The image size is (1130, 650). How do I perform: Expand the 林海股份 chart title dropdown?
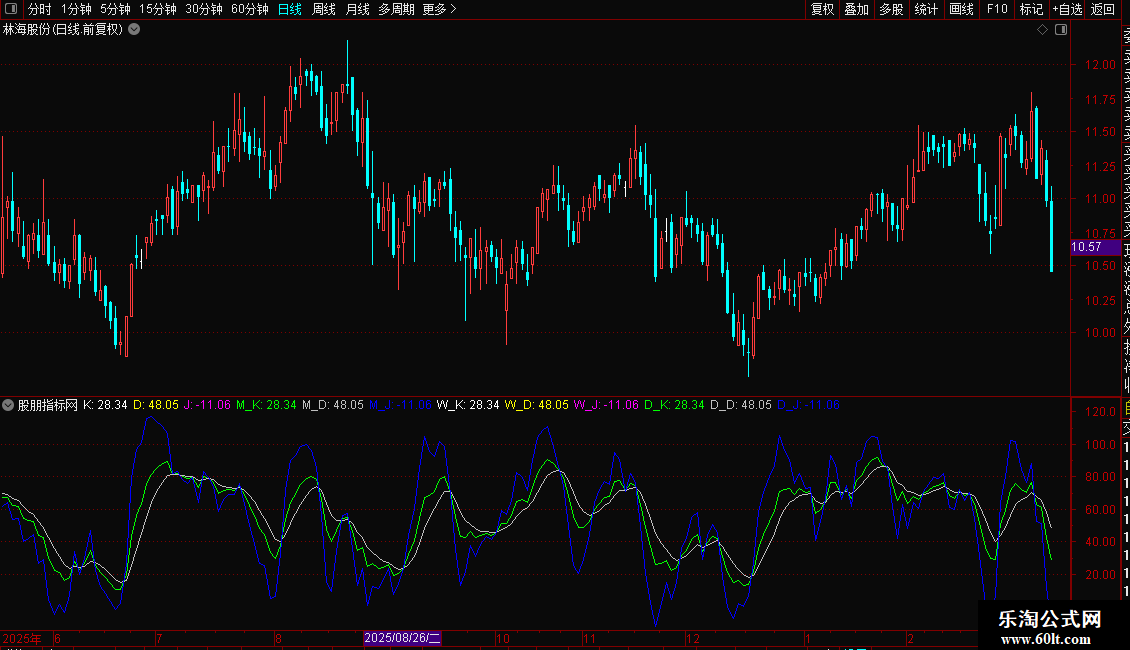(135, 30)
